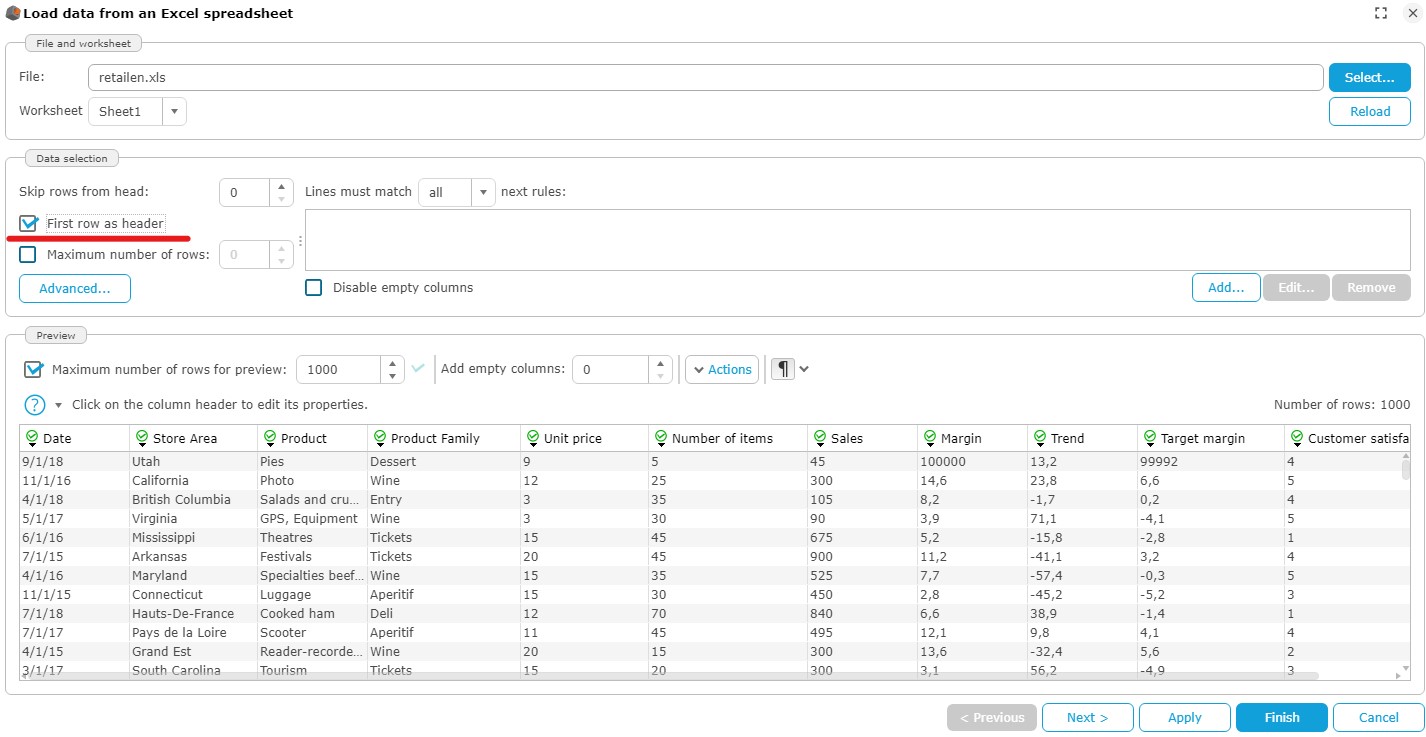Image resolution: width=1426 pixels, height=737 pixels.
Task: Click the panel splitter handle left of rules box
Action: pos(300,240)
